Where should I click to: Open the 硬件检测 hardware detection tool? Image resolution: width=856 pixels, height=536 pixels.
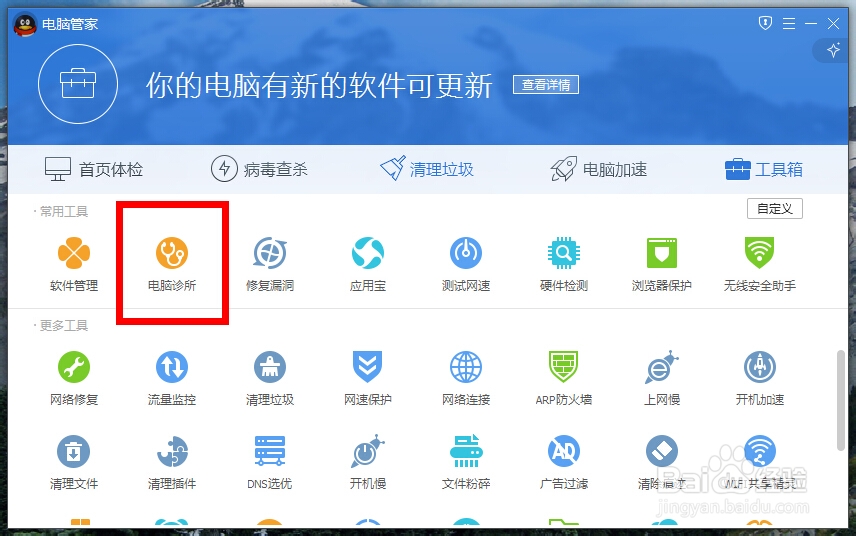(x=564, y=264)
